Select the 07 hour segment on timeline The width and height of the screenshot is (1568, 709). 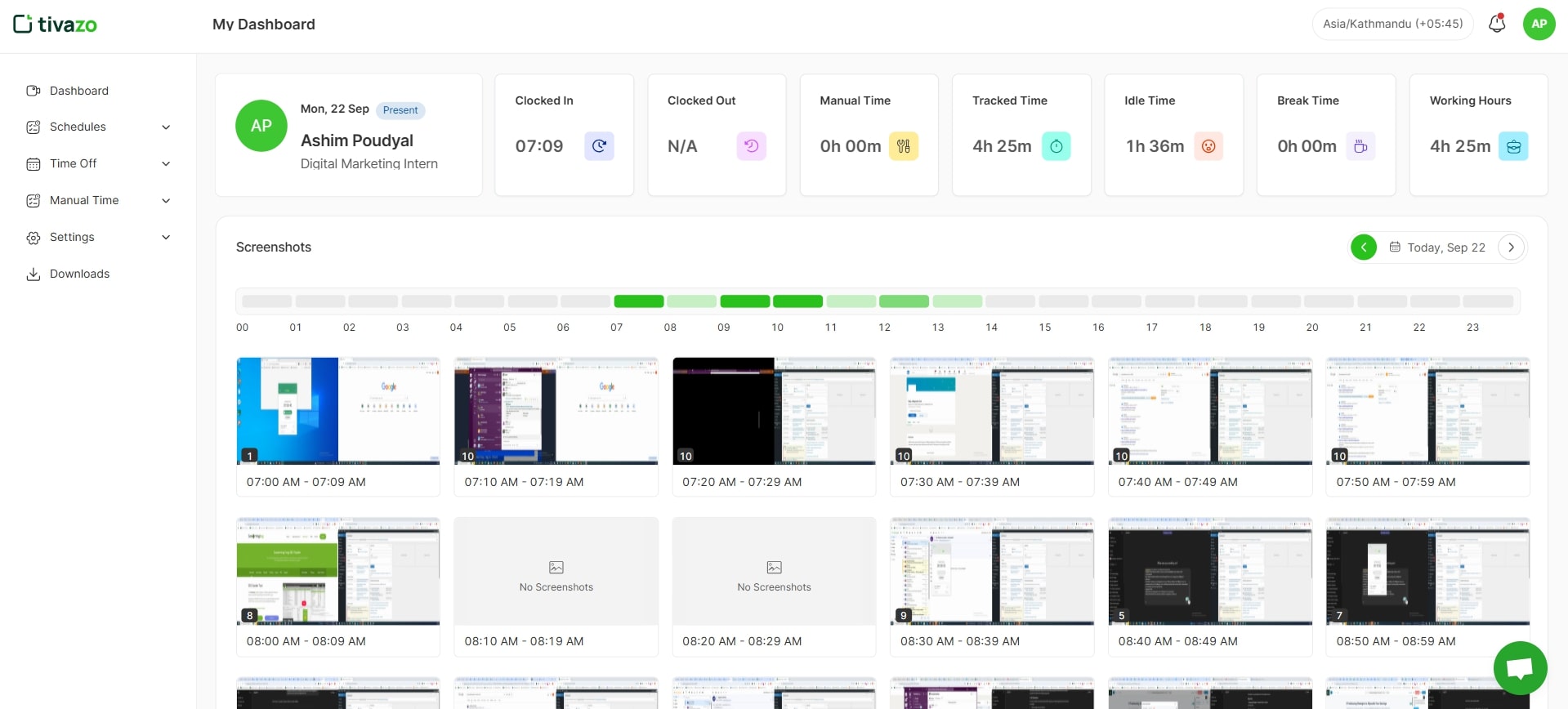(638, 301)
